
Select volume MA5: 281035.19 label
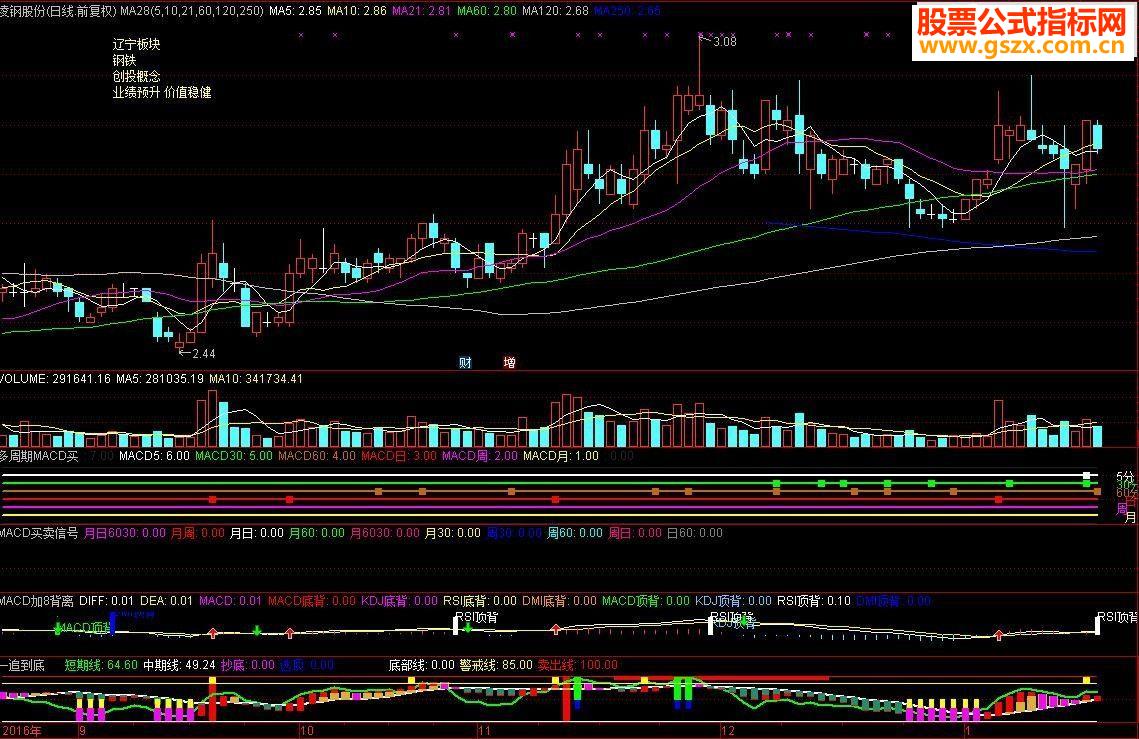click(160, 379)
